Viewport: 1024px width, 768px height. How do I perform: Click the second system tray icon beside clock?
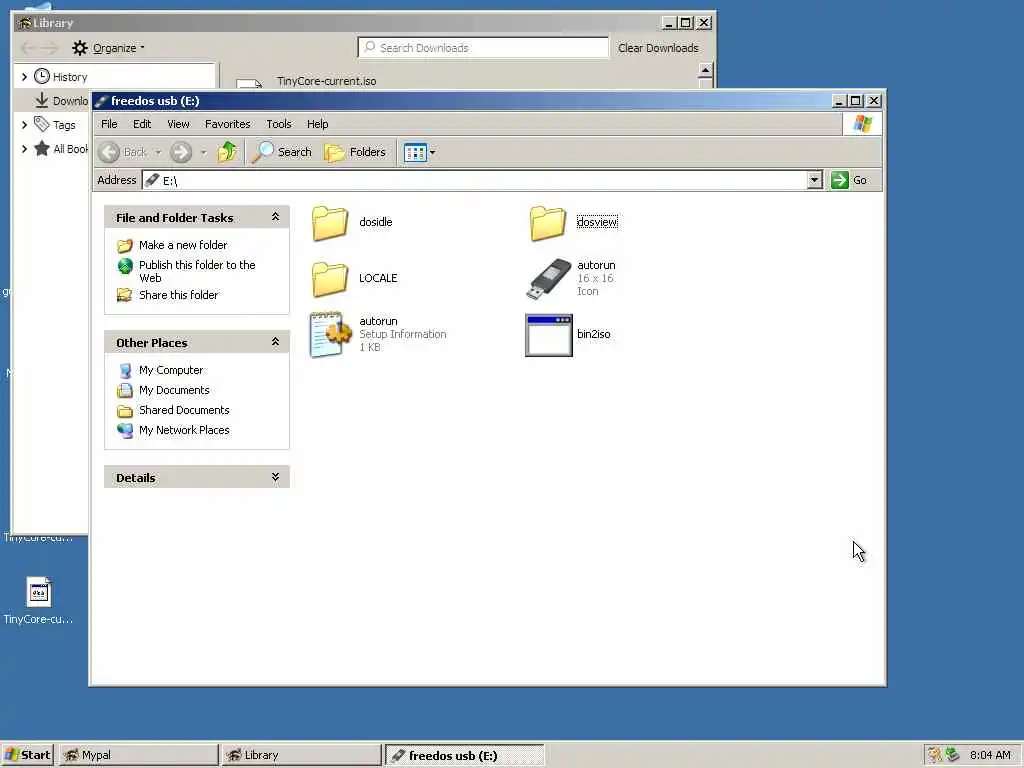(x=953, y=755)
